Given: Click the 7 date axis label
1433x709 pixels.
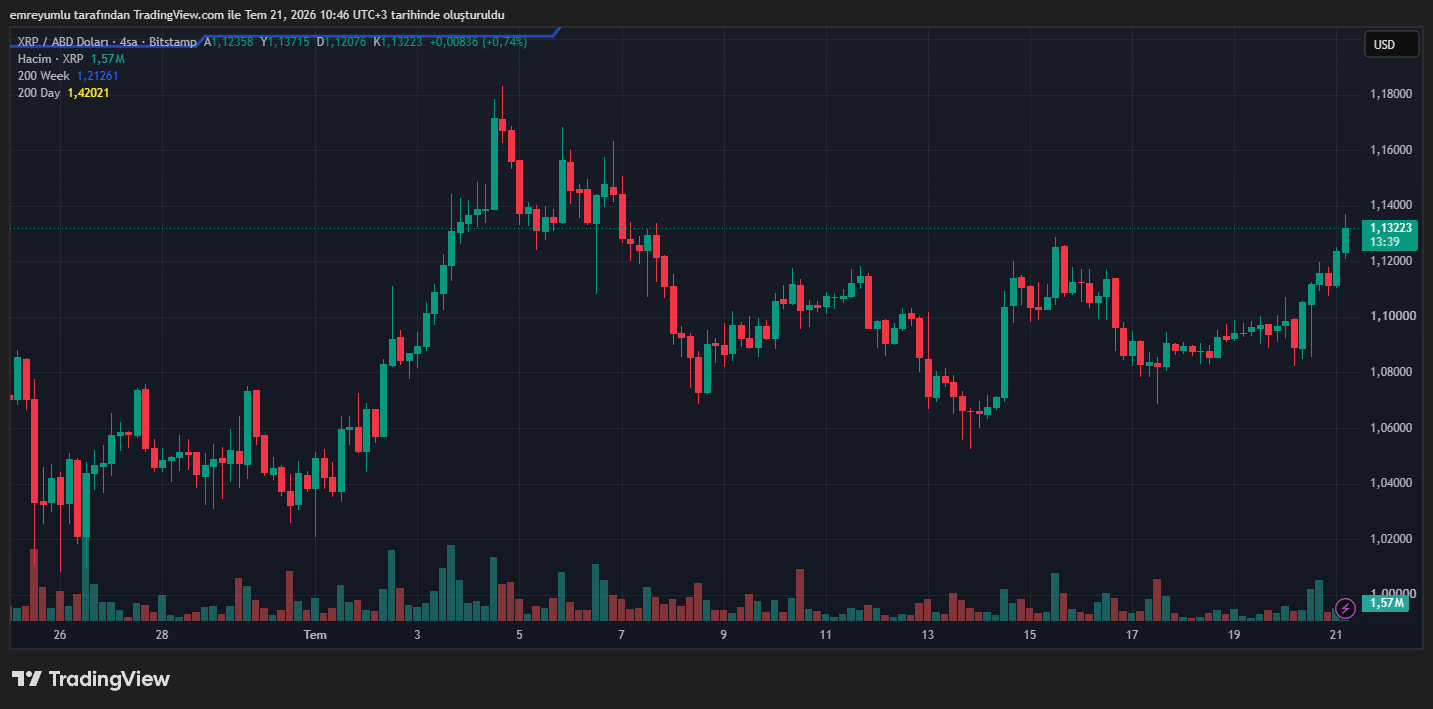Looking at the screenshot, I should pos(621,635).
